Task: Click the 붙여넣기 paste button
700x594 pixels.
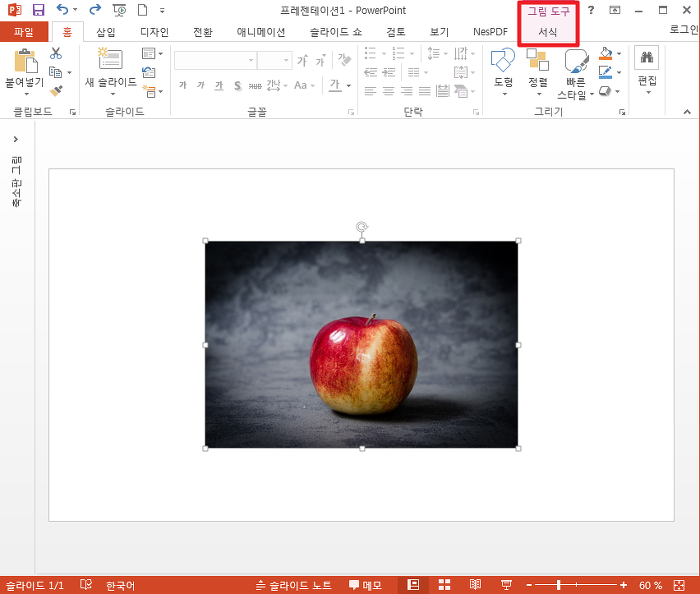Action: (25, 72)
